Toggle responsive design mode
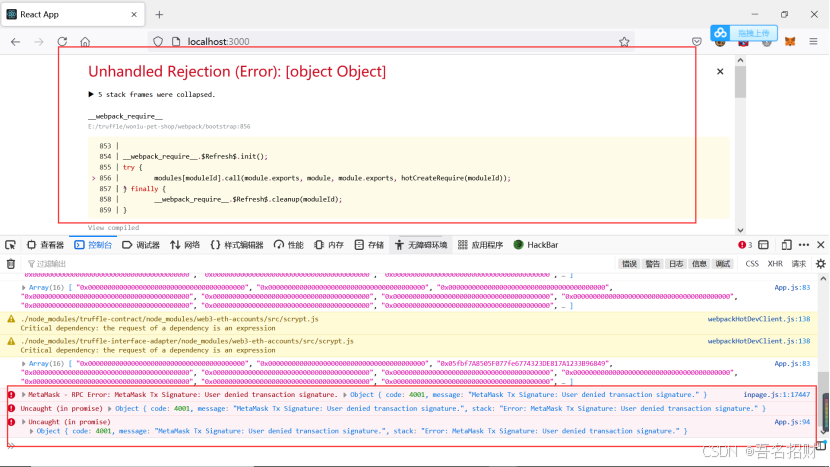 tap(787, 245)
